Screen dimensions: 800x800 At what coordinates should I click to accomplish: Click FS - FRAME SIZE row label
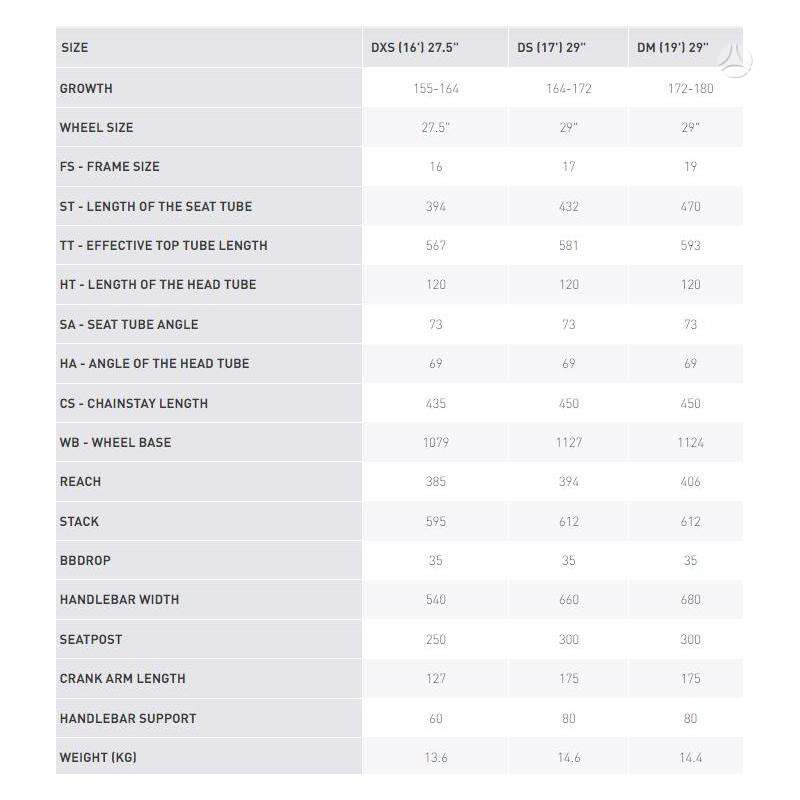point(110,167)
